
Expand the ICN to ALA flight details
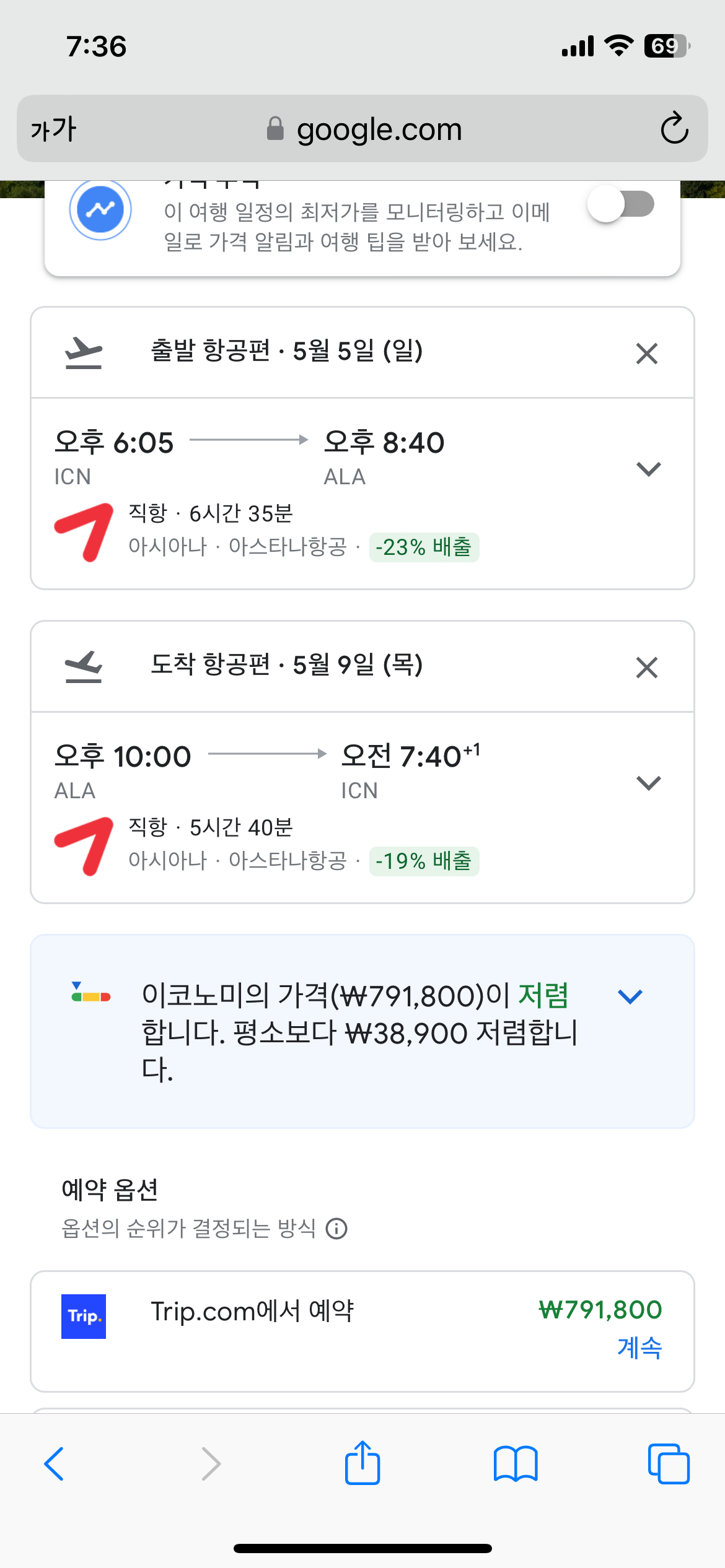pyautogui.click(x=648, y=469)
